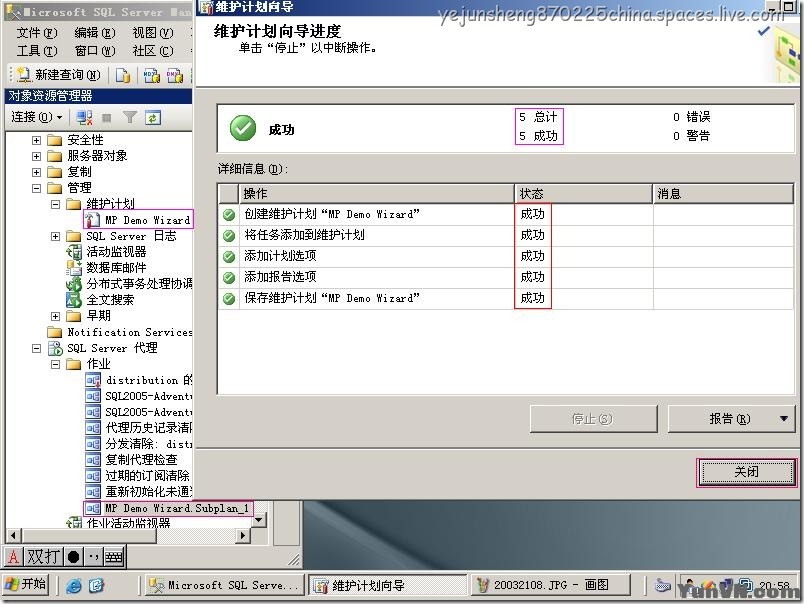Expand the 早期 folder node
The image size is (804, 604).
(x=55, y=316)
